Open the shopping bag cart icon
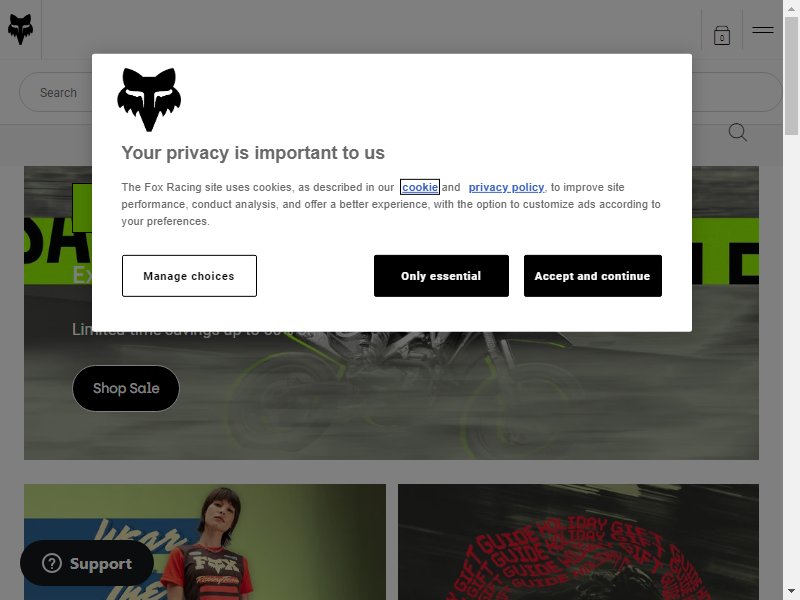The height and width of the screenshot is (600, 800). click(721, 36)
